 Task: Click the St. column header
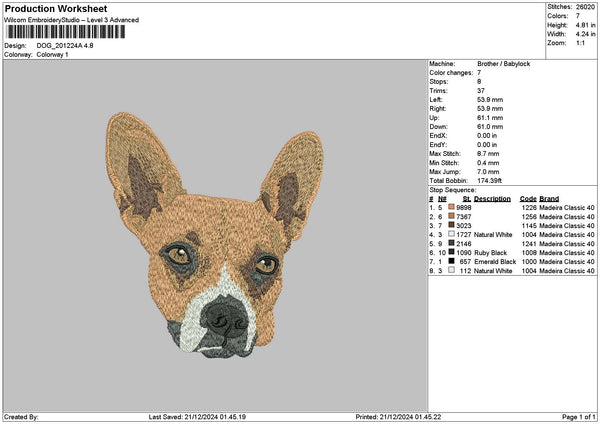(466, 198)
